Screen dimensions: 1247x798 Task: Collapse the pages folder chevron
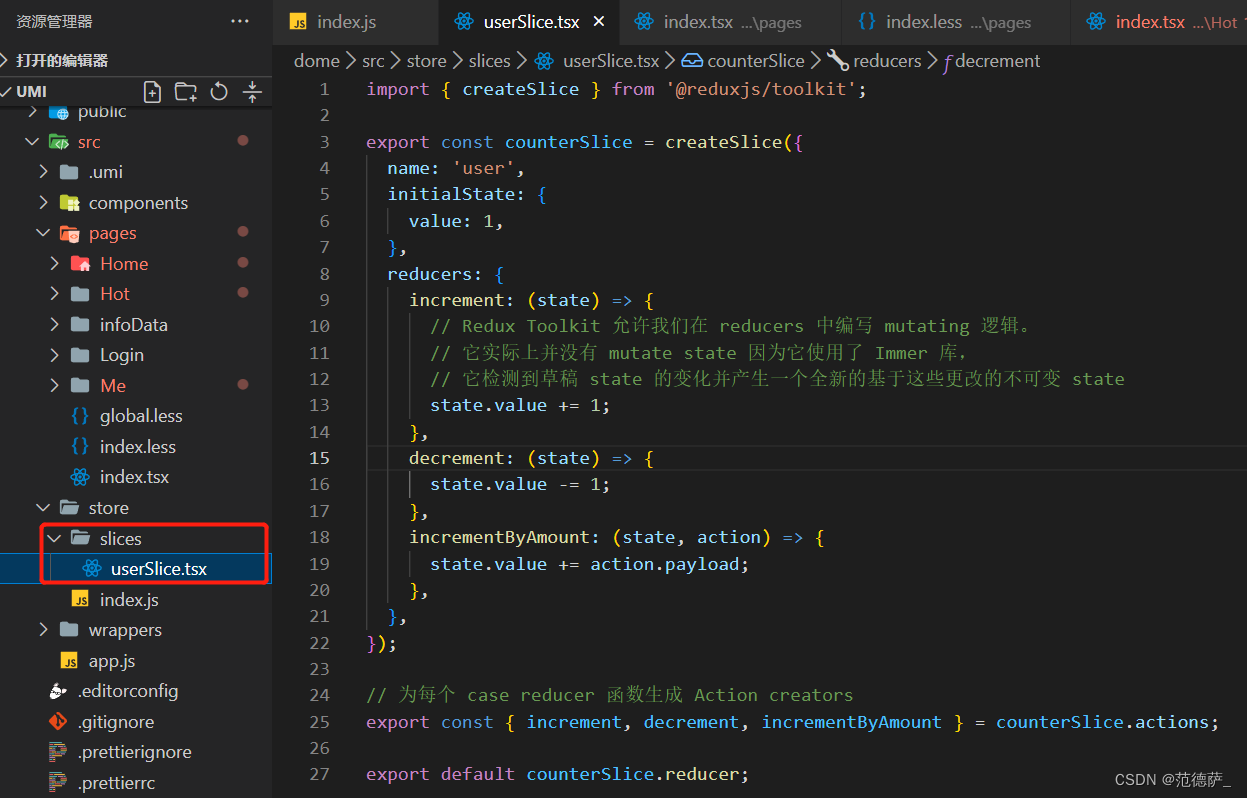pos(43,233)
